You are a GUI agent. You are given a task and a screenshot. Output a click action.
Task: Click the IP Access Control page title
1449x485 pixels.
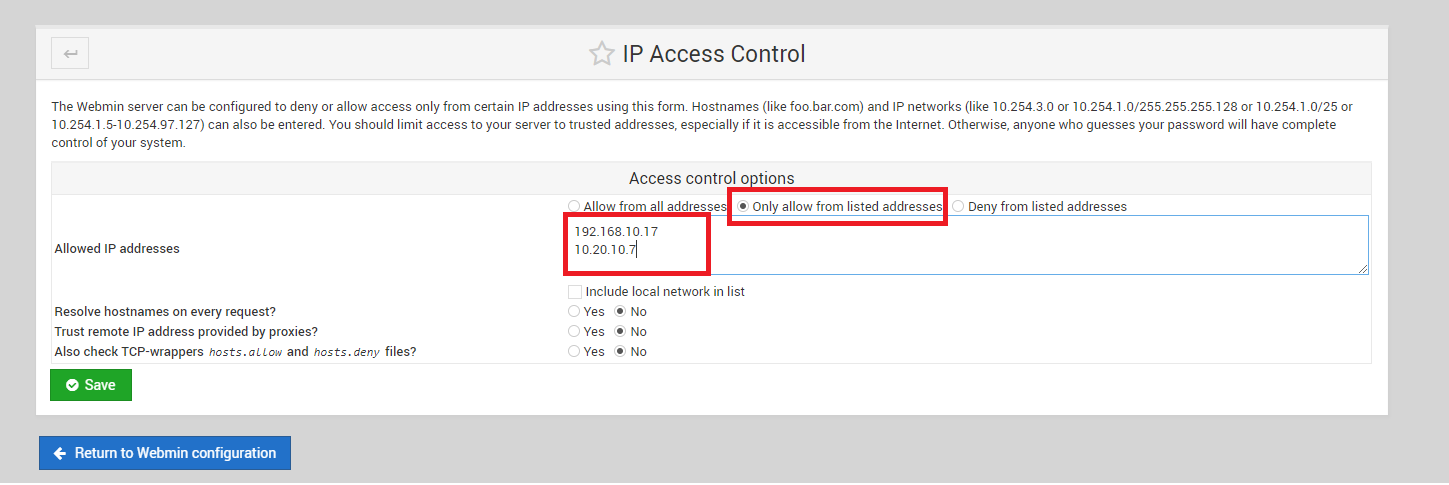coord(714,54)
